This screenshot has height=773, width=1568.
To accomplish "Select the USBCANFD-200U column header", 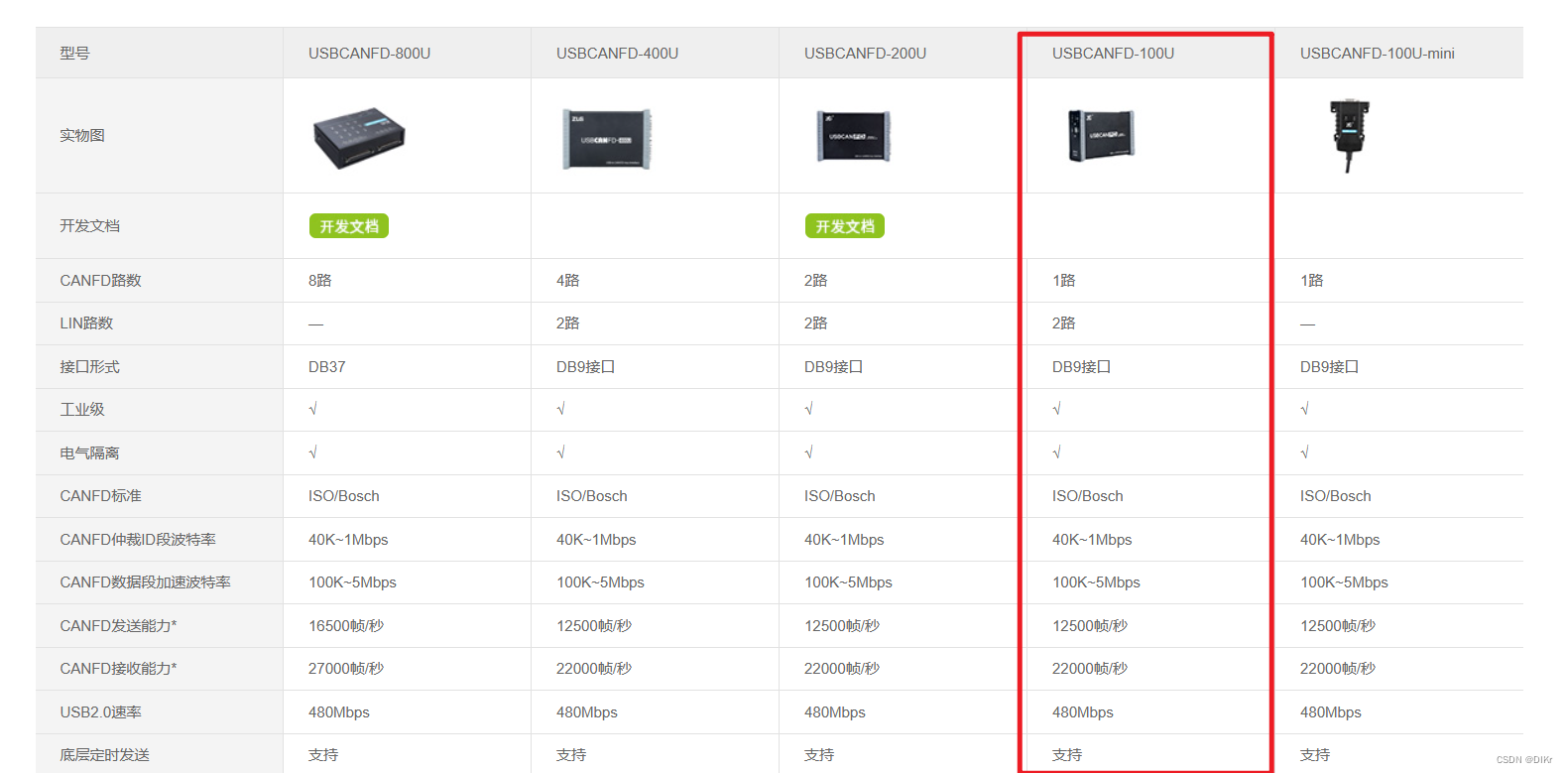I will [865, 54].
